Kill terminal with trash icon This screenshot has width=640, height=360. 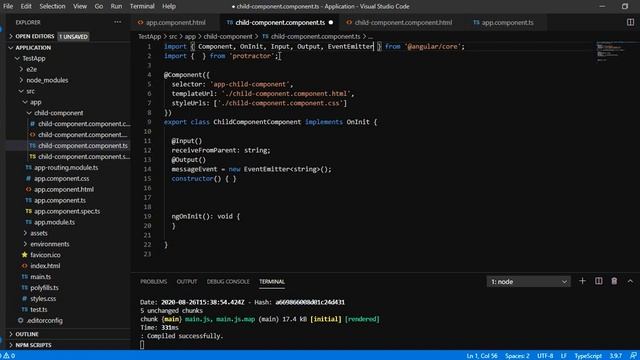click(x=614, y=281)
